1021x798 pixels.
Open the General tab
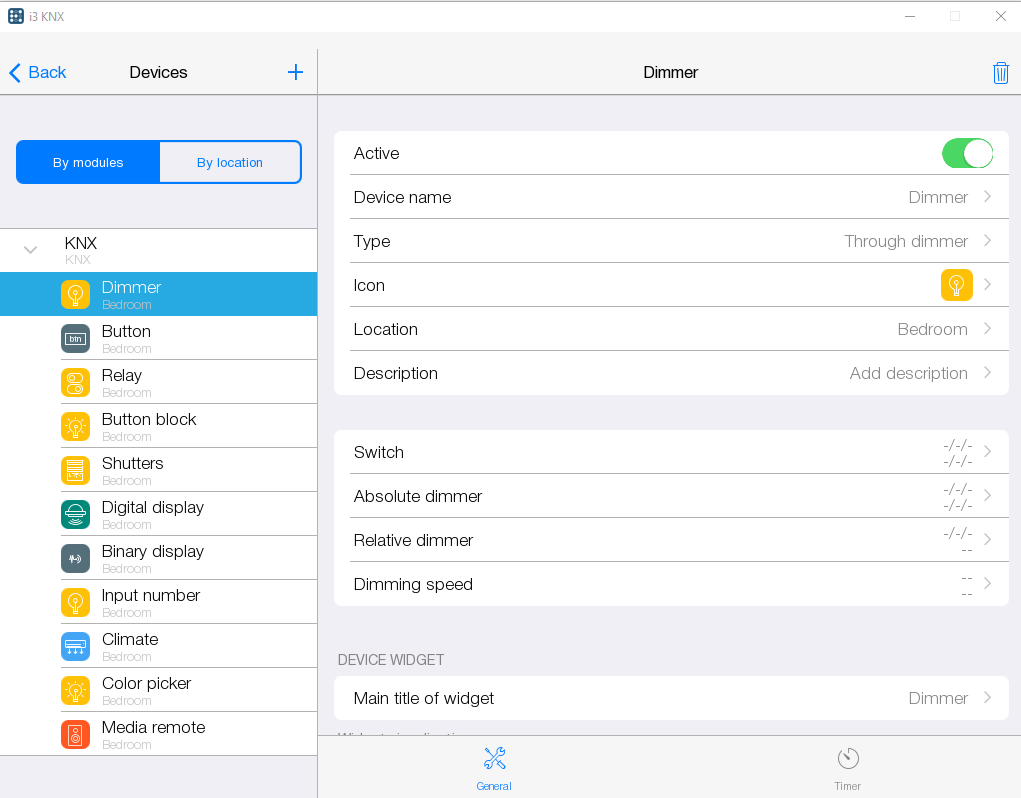click(494, 768)
